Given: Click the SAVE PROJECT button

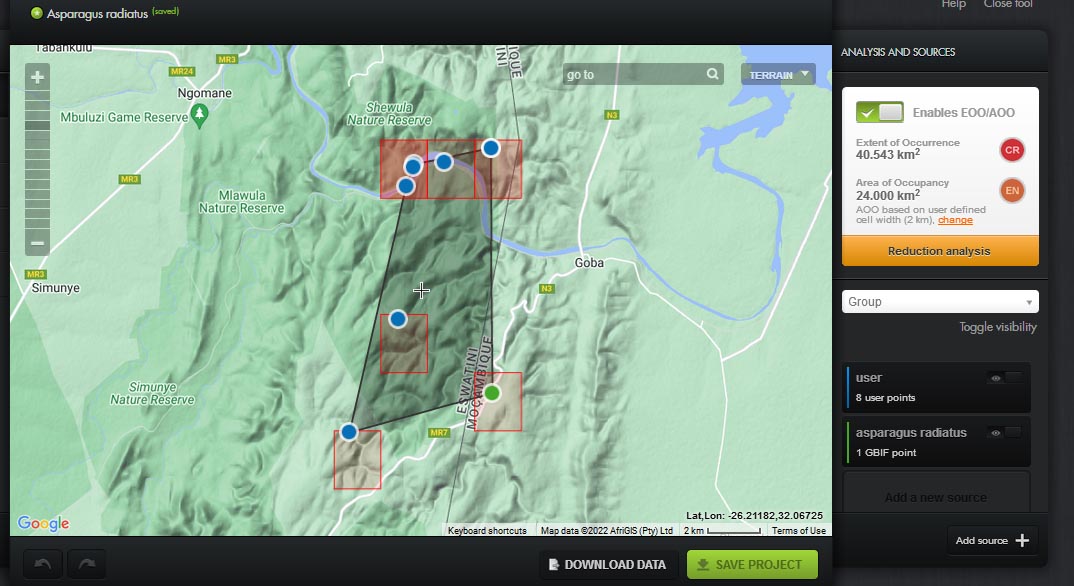Looking at the screenshot, I should point(752,565).
